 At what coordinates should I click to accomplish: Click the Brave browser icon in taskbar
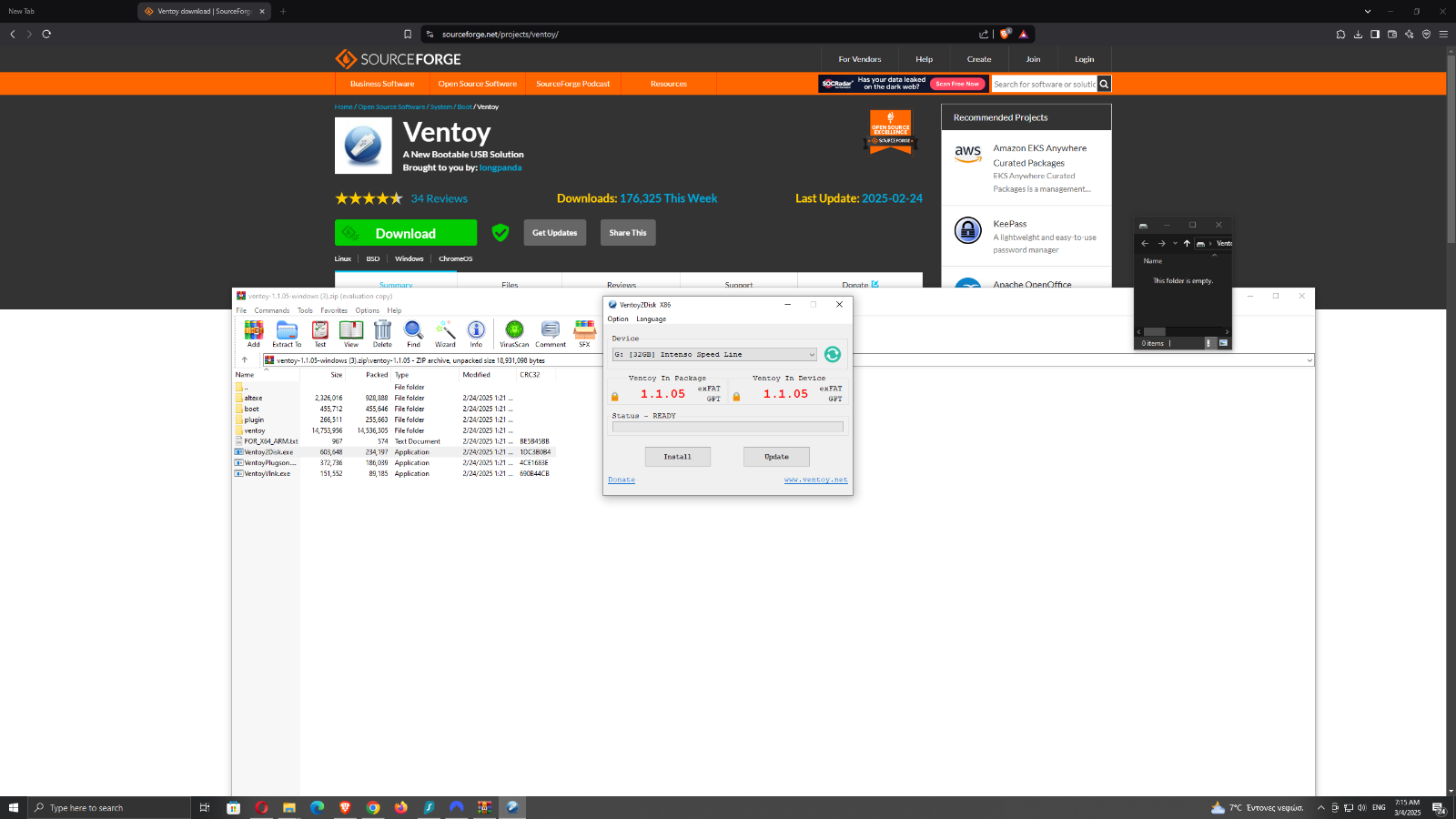[x=345, y=807]
